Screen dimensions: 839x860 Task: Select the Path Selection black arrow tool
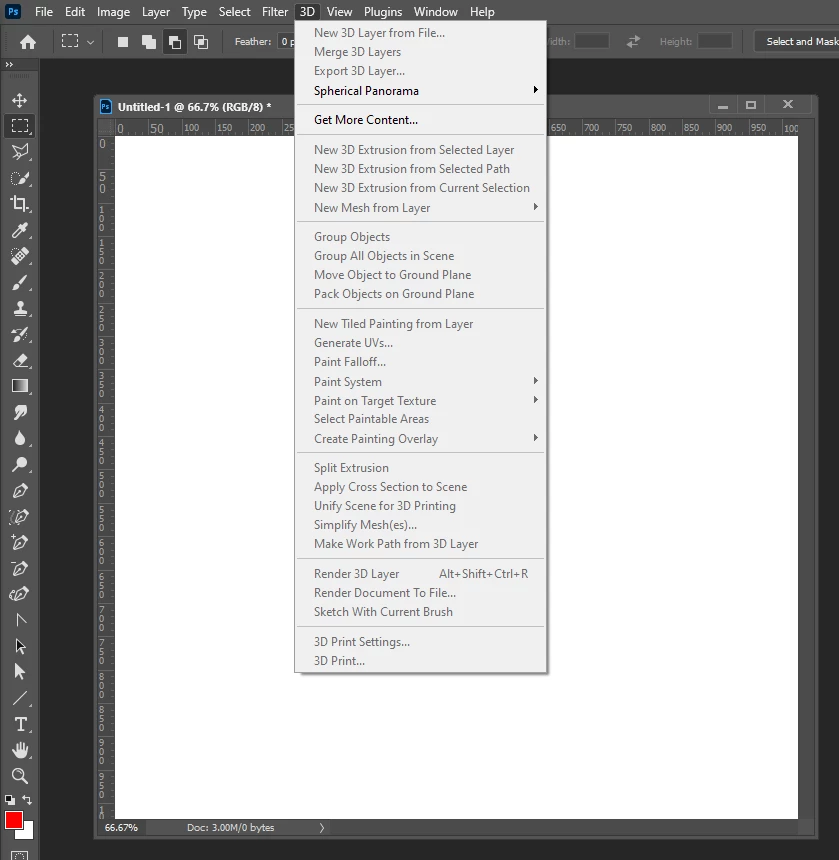(20, 646)
